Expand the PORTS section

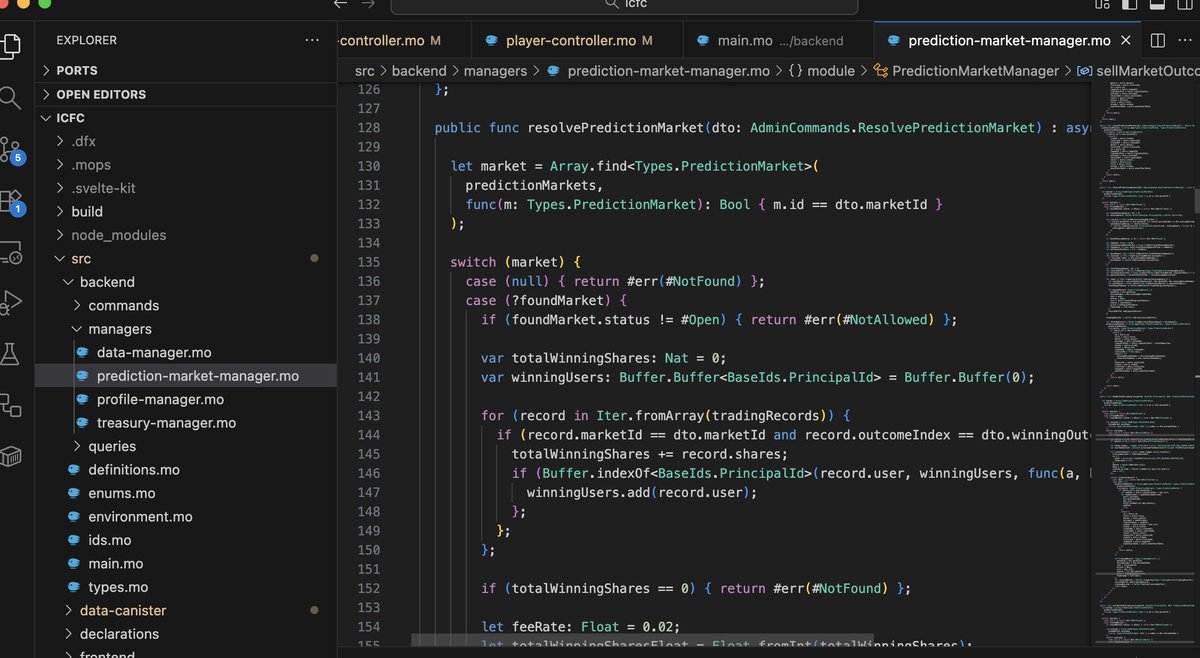[x=185, y=70]
